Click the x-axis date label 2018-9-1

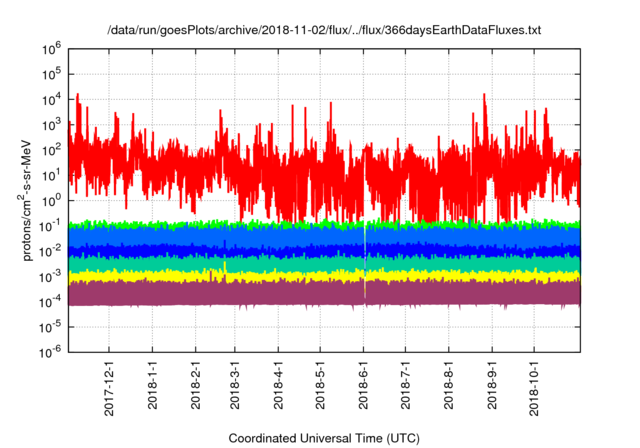coord(492,384)
